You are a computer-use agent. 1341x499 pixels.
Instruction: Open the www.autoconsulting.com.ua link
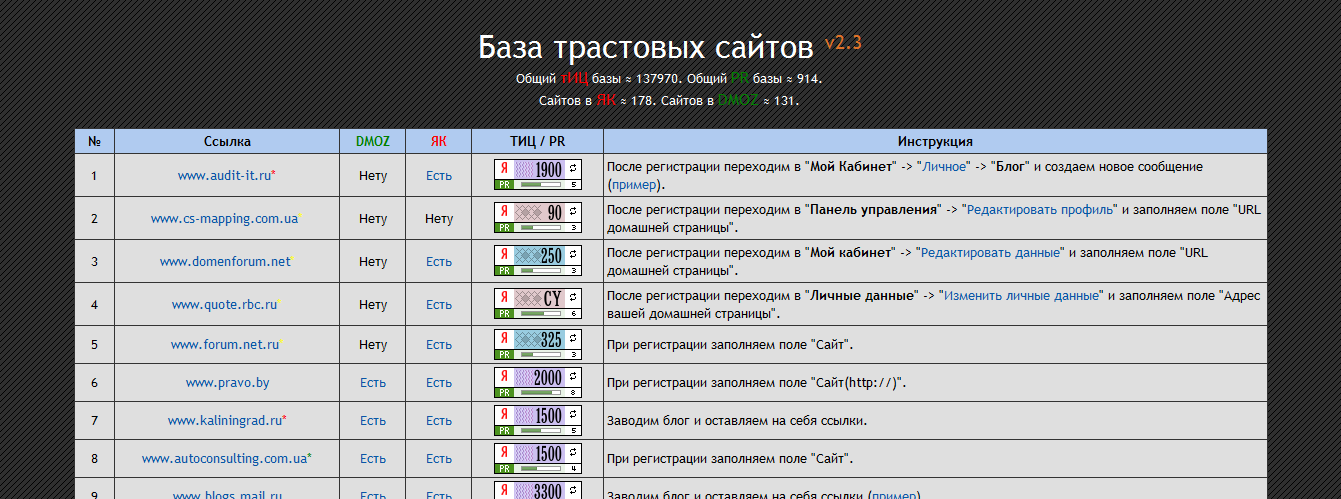[x=224, y=458]
